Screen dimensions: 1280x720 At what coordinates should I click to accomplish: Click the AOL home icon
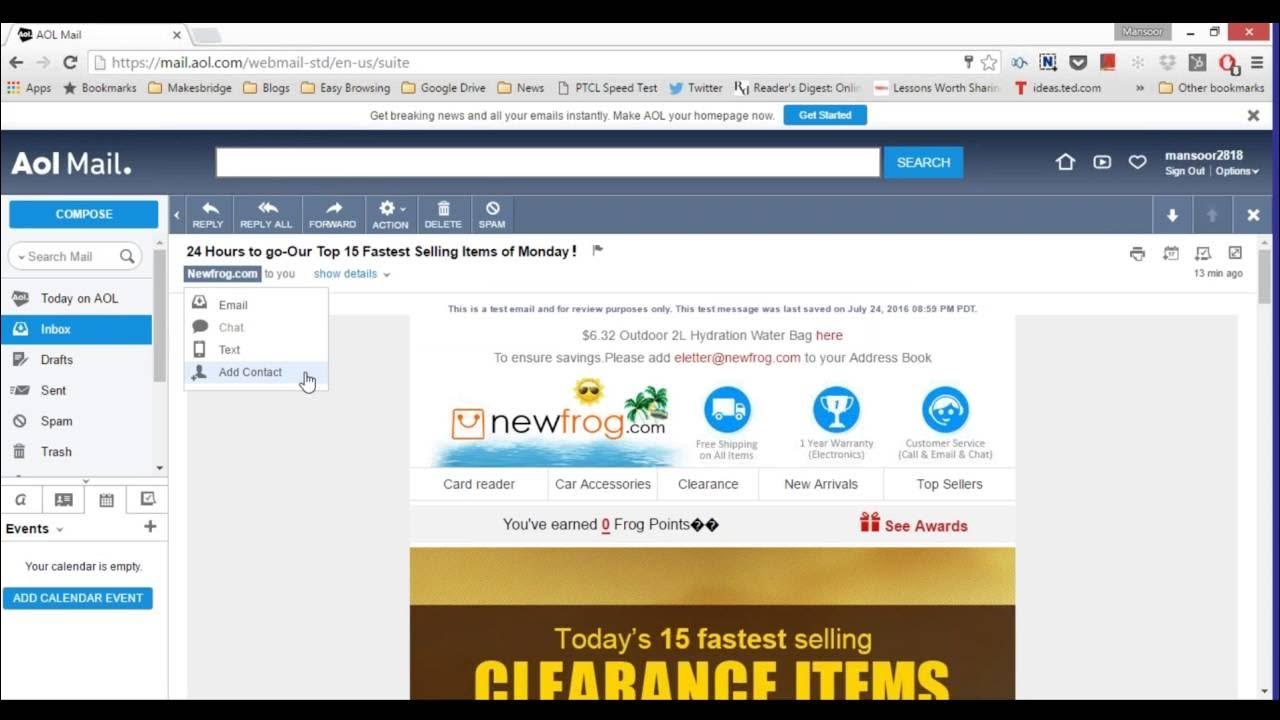pos(1066,162)
